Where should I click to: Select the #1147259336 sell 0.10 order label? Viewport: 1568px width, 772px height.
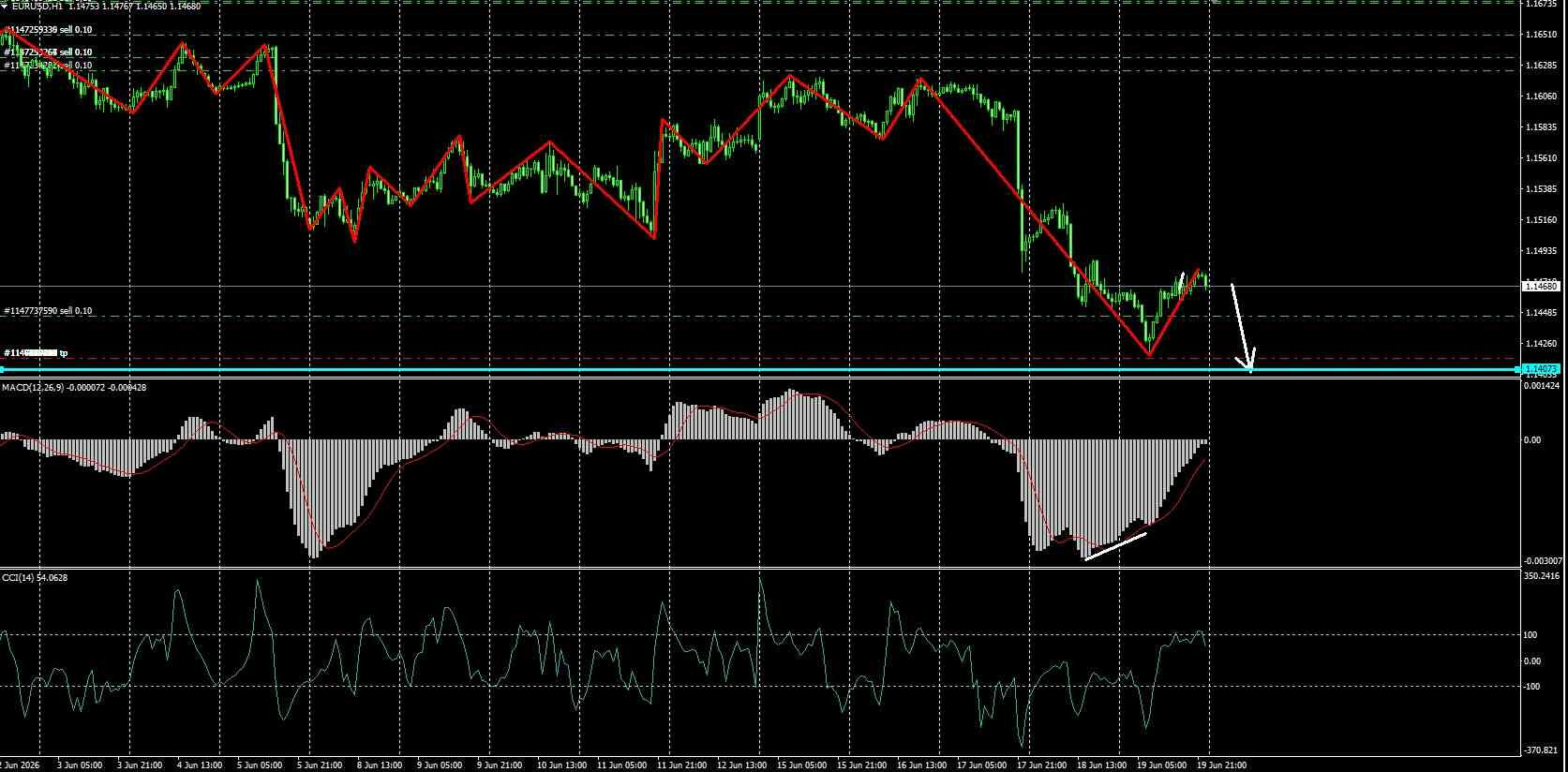coord(49,30)
